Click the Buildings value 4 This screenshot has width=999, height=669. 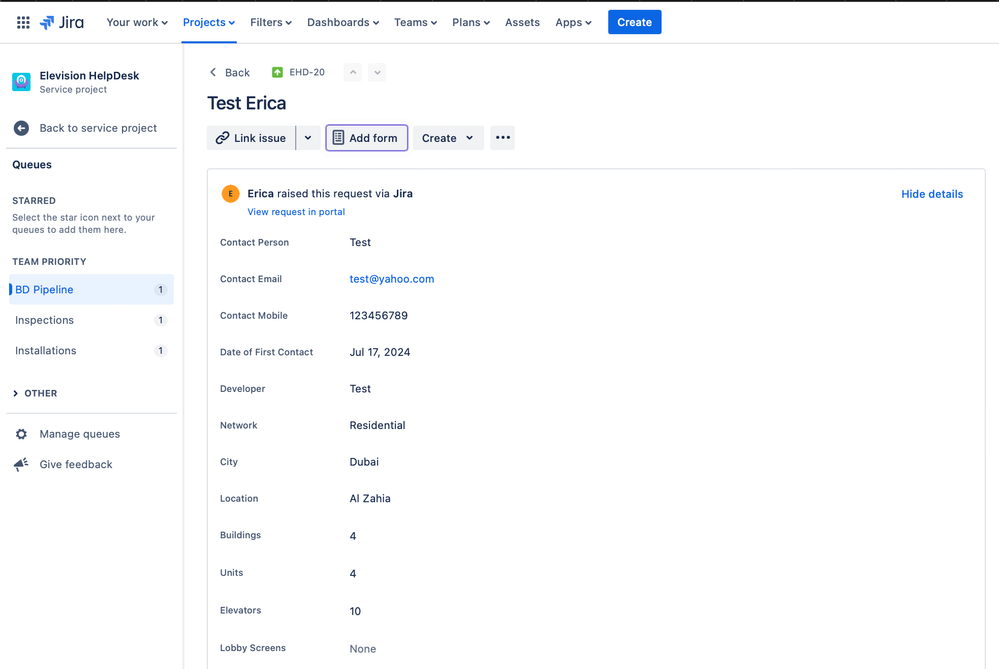pyautogui.click(x=353, y=536)
